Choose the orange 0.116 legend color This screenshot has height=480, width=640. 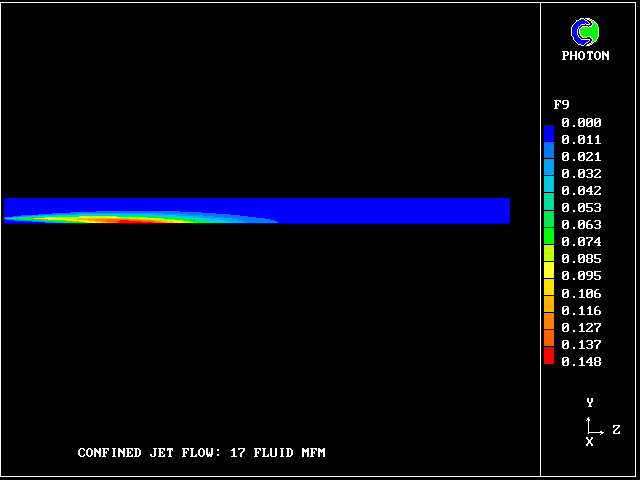pos(548,306)
